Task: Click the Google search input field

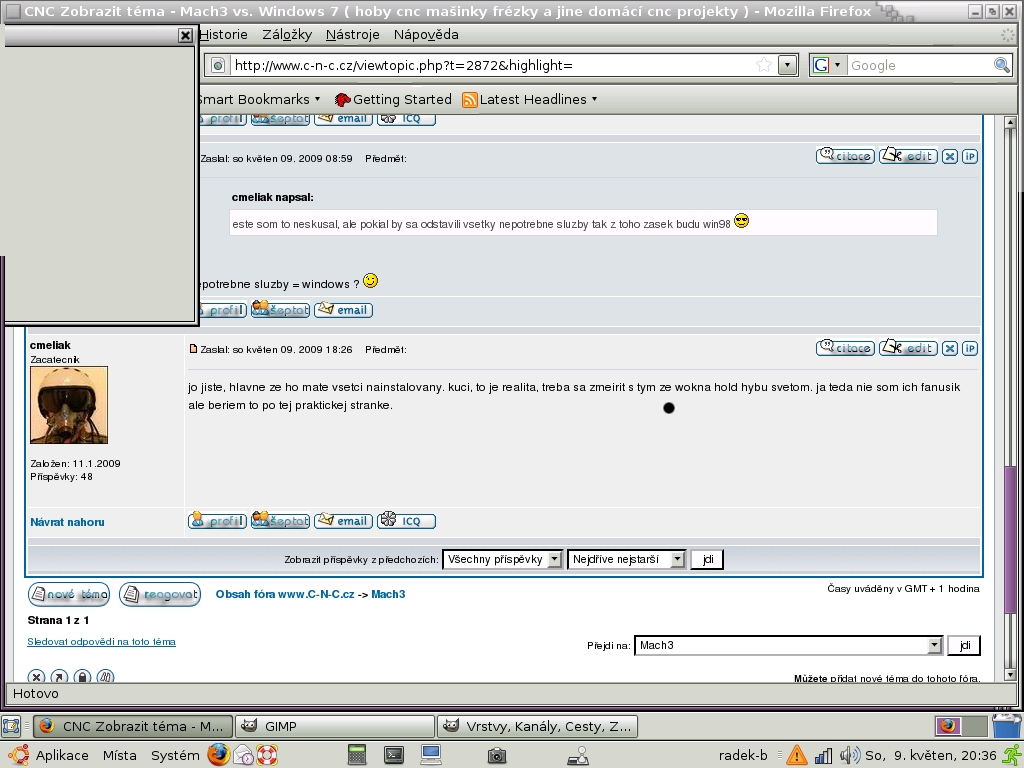Action: [x=918, y=65]
